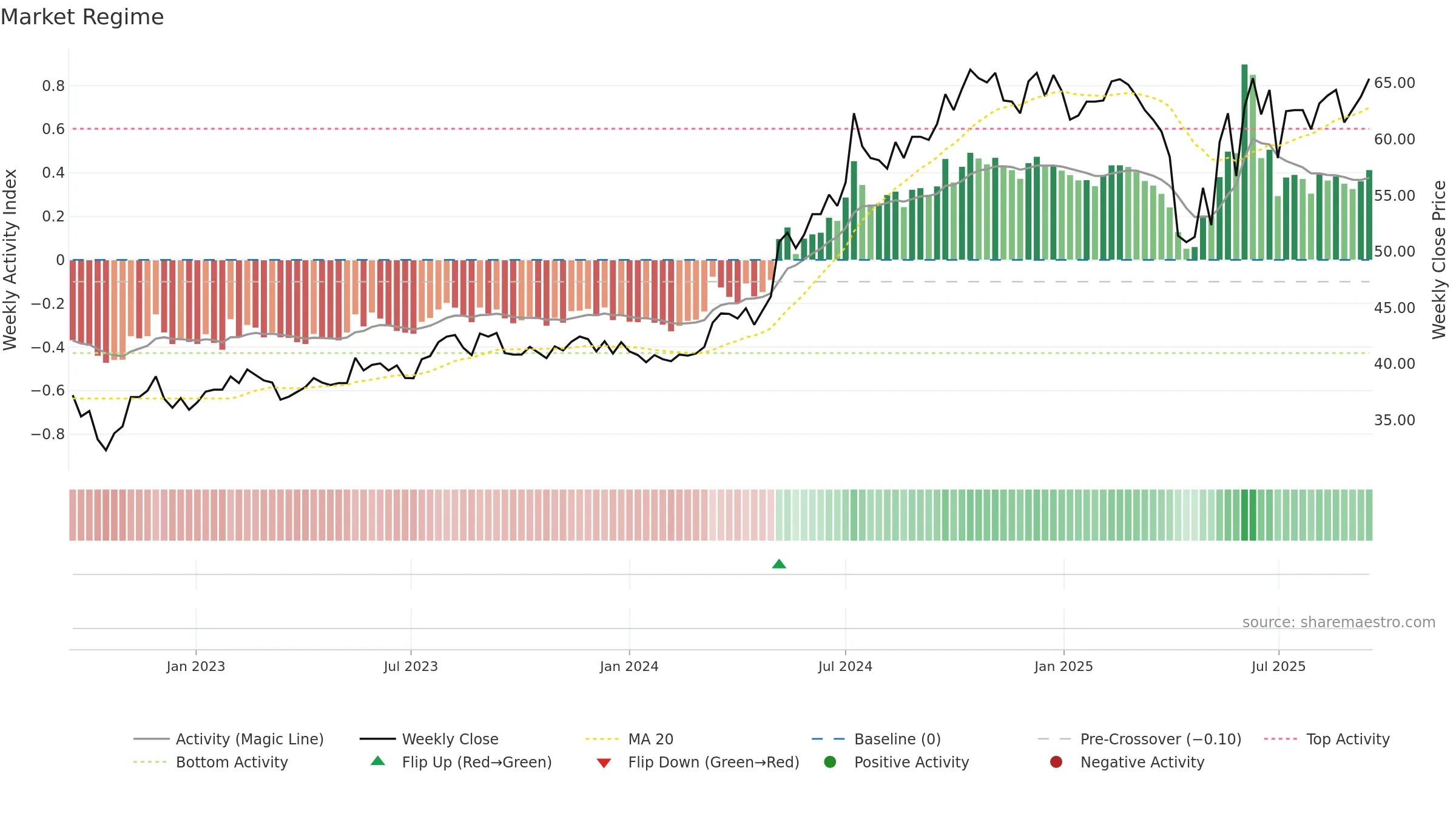Toggle the Top Activity legend entry
Image resolution: width=1456 pixels, height=819 pixels.
[x=1327, y=739]
